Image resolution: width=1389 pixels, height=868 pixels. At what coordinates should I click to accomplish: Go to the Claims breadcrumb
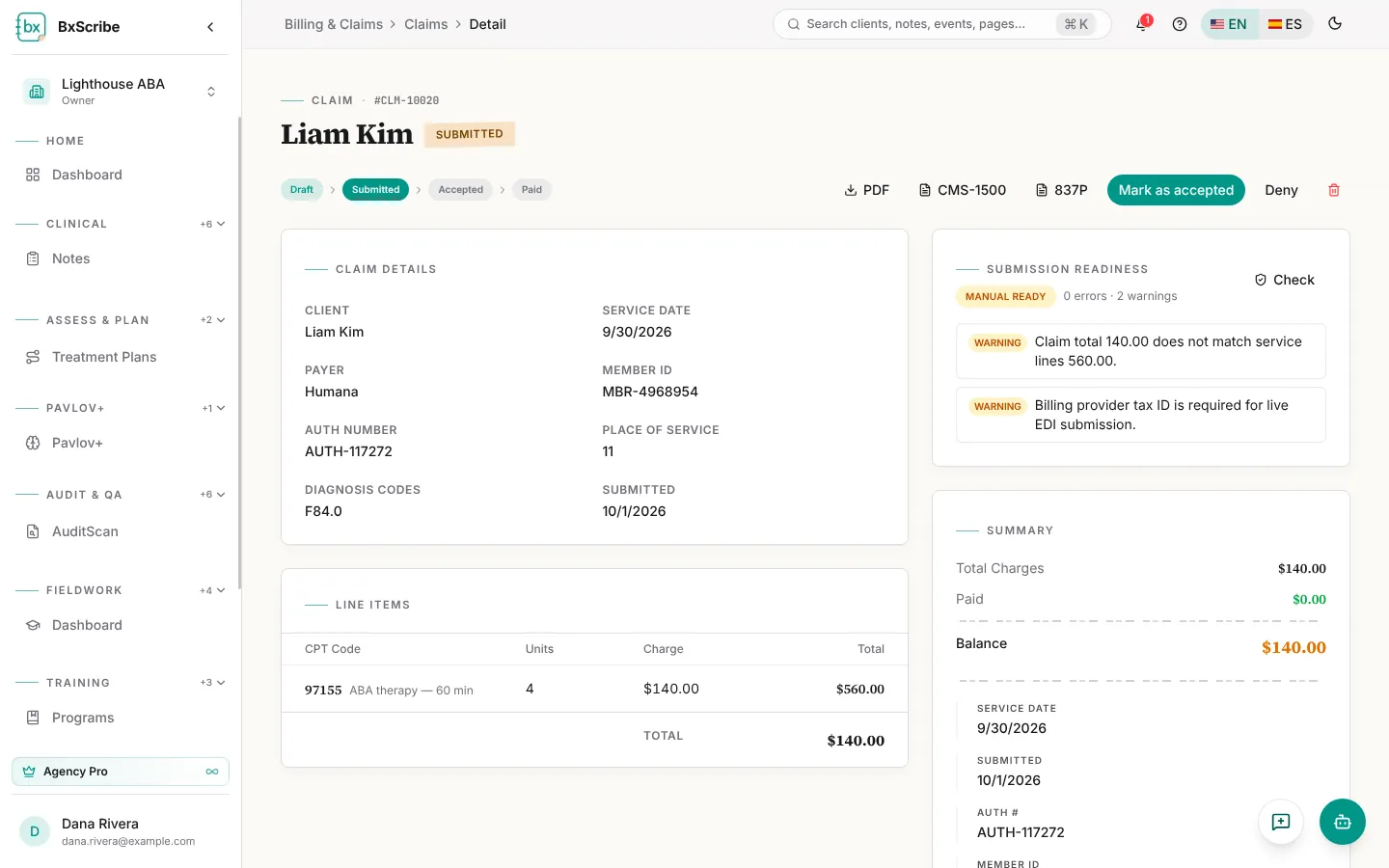point(426,24)
